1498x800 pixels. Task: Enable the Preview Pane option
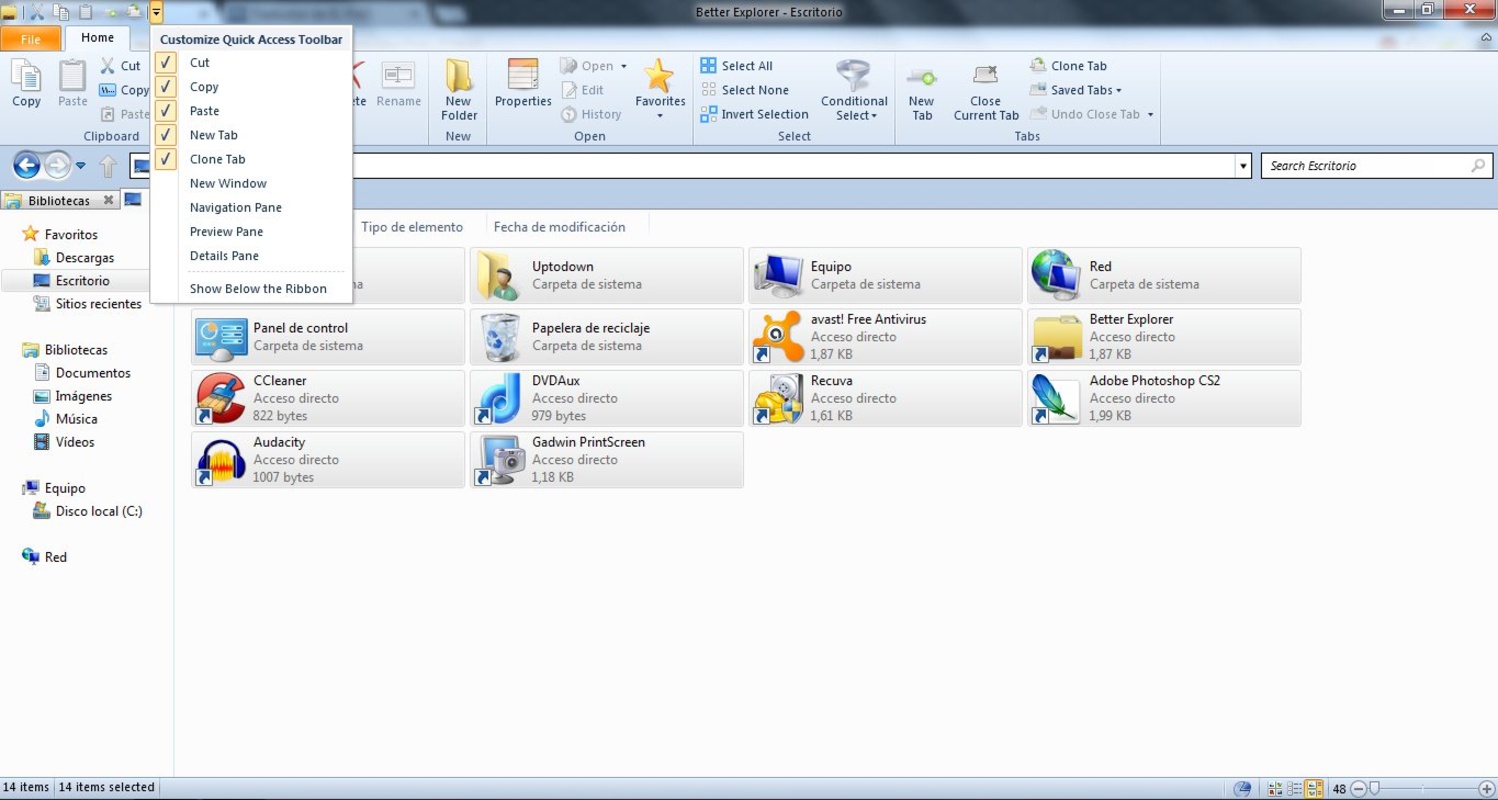click(226, 232)
